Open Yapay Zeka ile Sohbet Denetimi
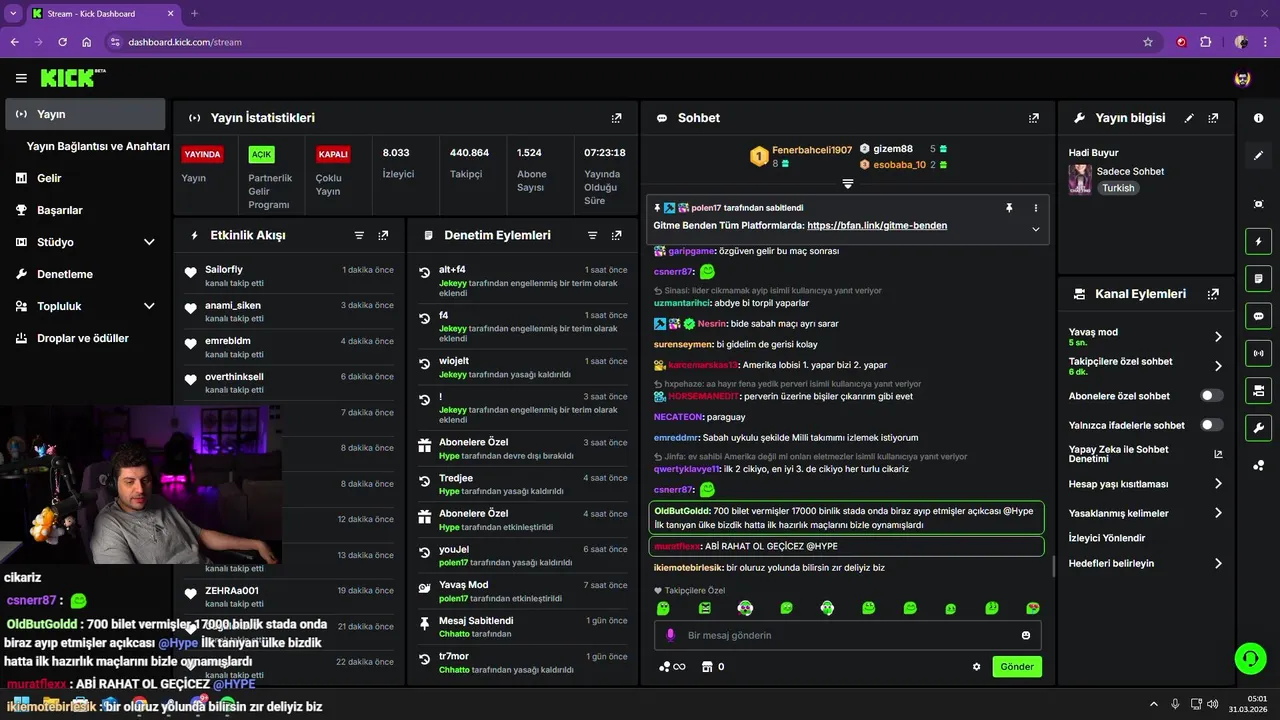The width and height of the screenshot is (1280, 720). point(1145,454)
